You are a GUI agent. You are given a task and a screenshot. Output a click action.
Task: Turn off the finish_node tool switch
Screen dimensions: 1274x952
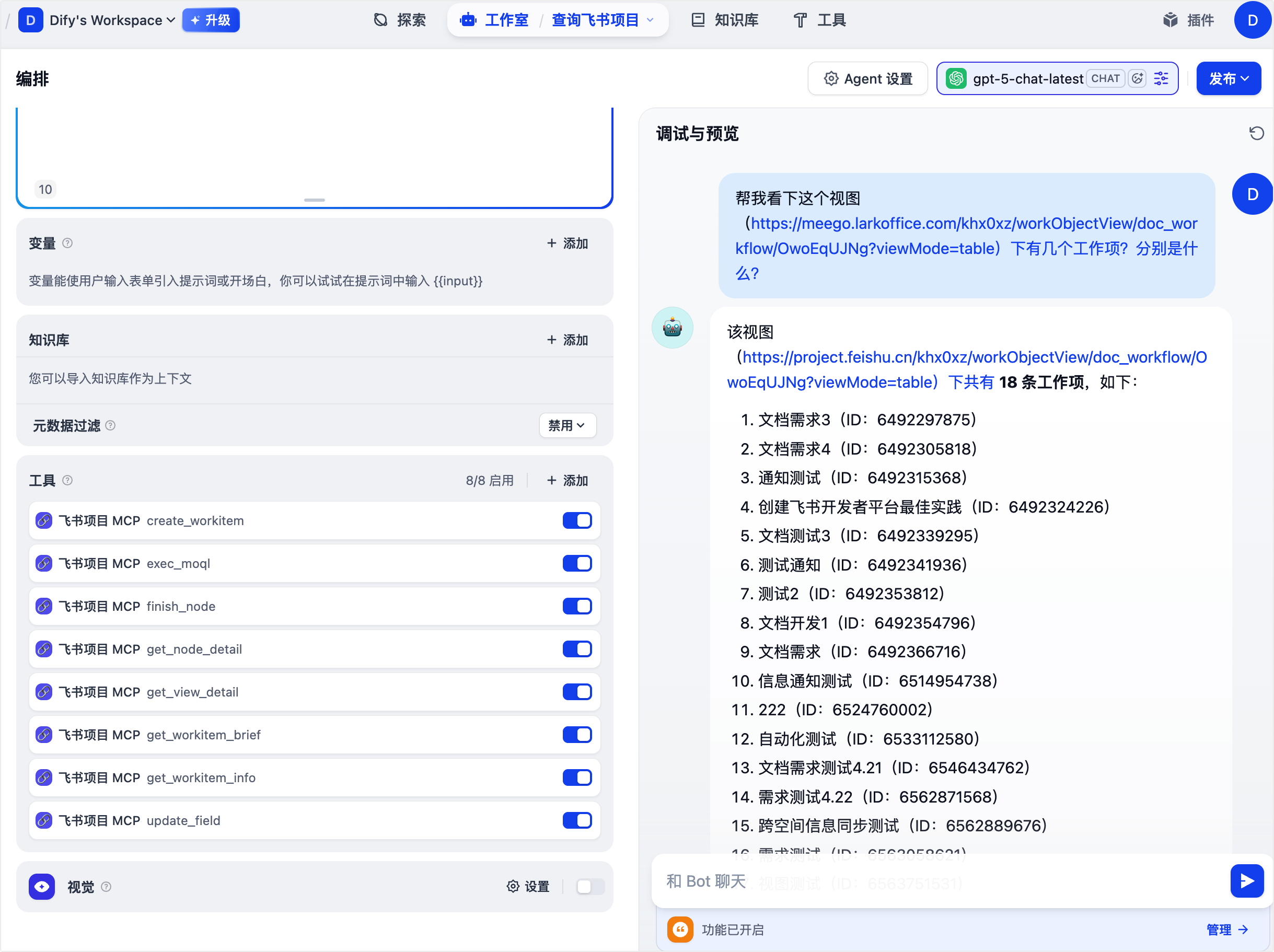pyautogui.click(x=577, y=607)
